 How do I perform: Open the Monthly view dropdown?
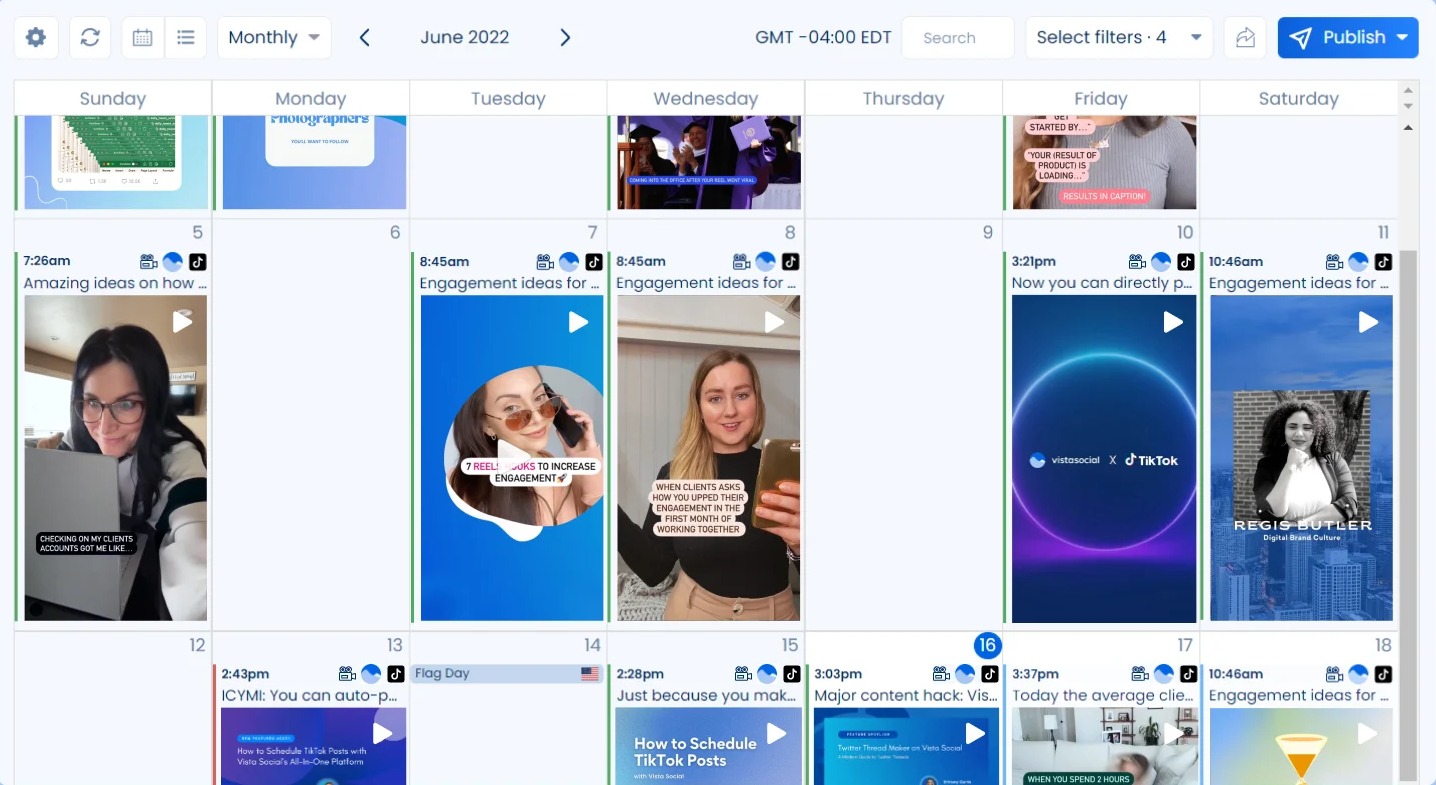[273, 37]
